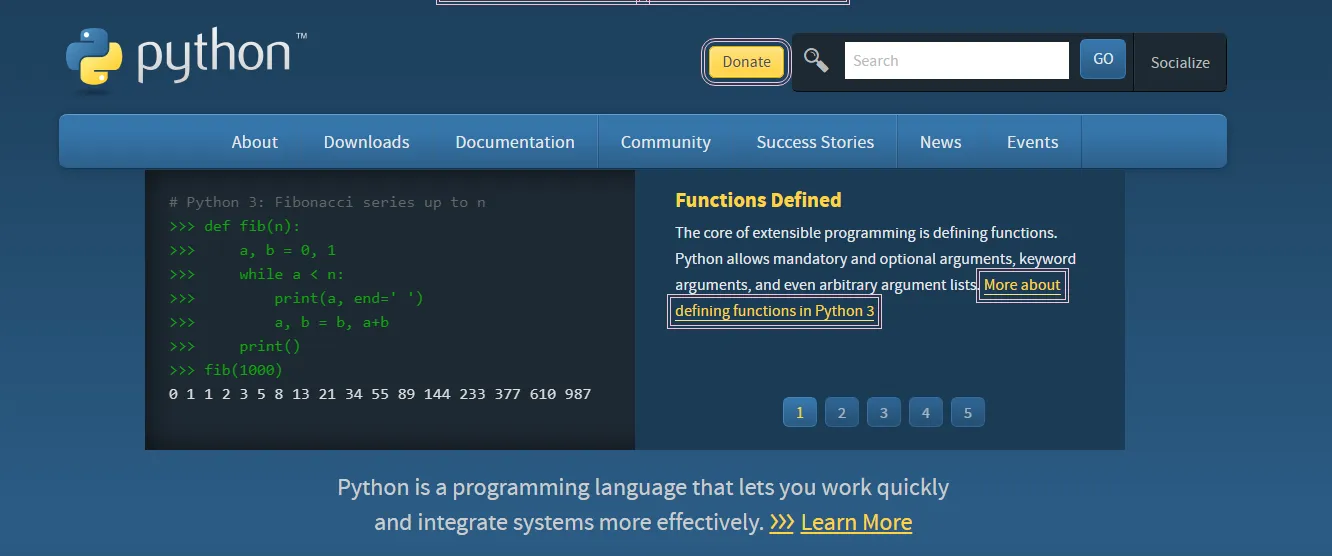Viewport: 1332px width, 556px height.
Task: Click the 'Functions Defined' heading
Action: point(758,200)
